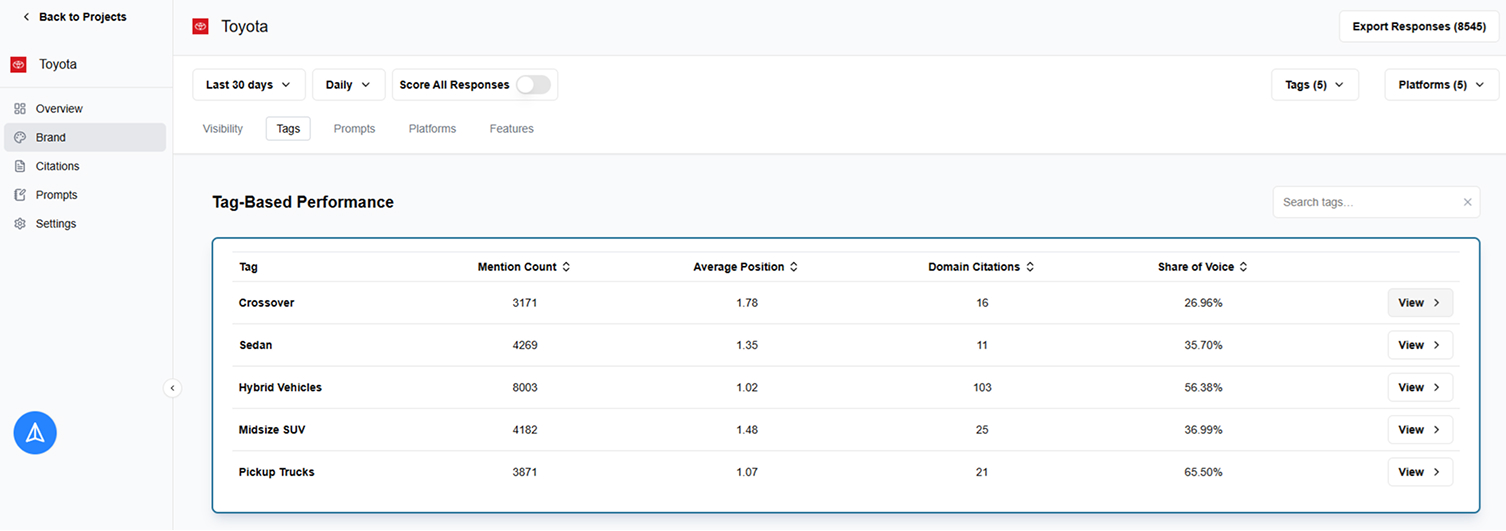Switch to the Features tab
The width and height of the screenshot is (1506, 531).
tap(511, 129)
